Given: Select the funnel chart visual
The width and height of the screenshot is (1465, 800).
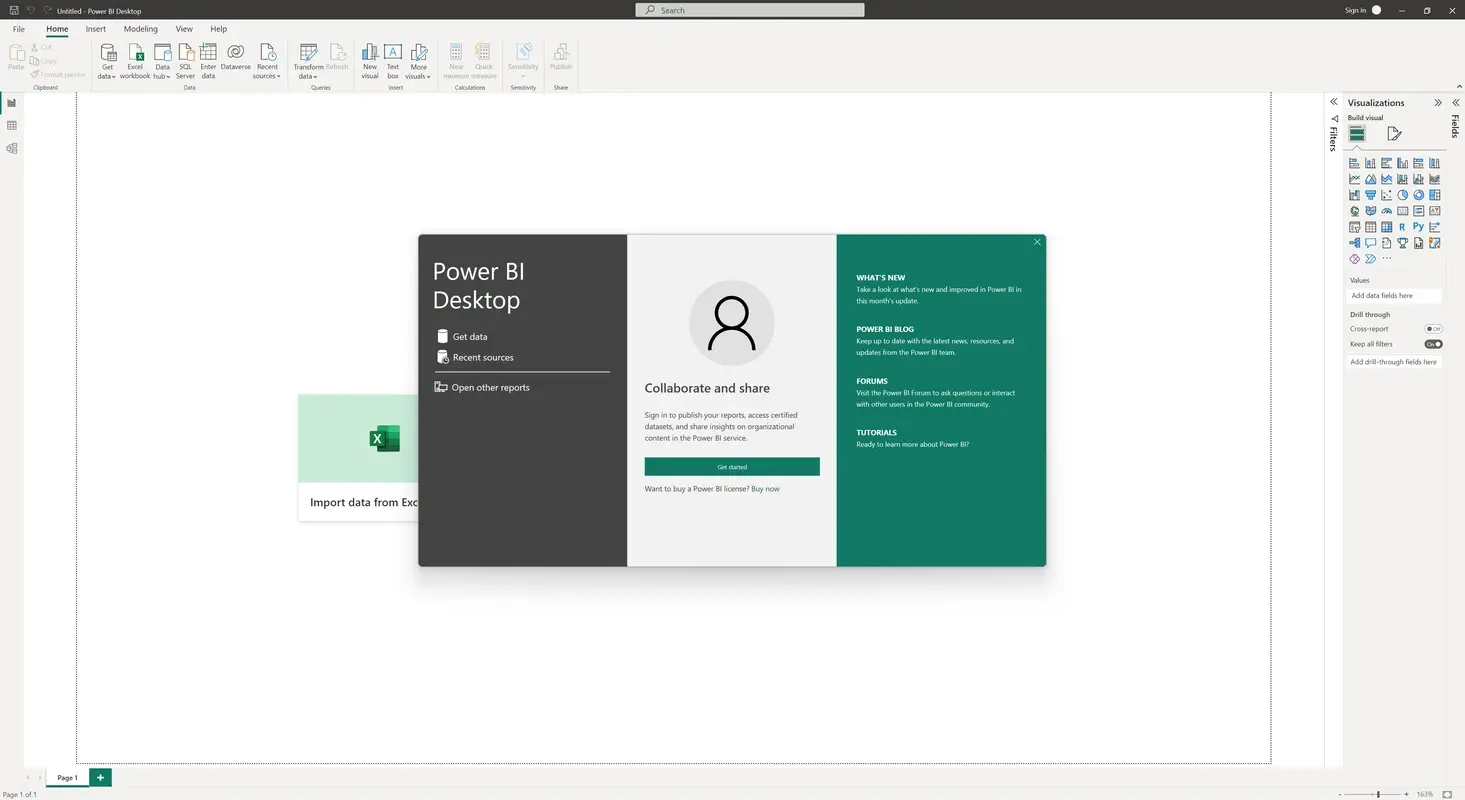Looking at the screenshot, I should tap(1370, 195).
